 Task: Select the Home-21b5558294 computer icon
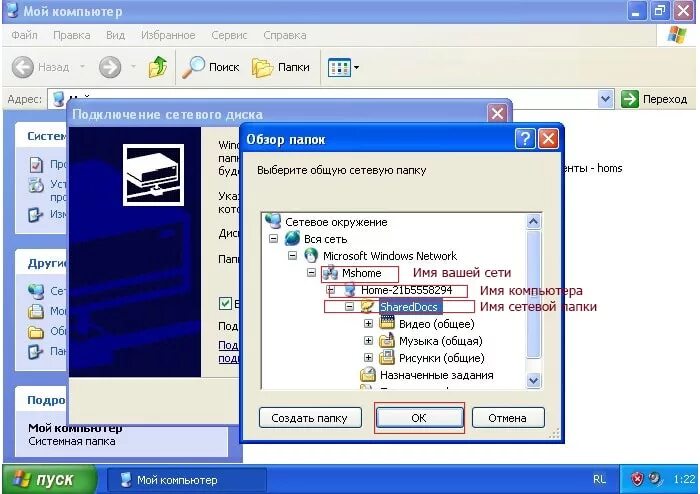tap(349, 290)
